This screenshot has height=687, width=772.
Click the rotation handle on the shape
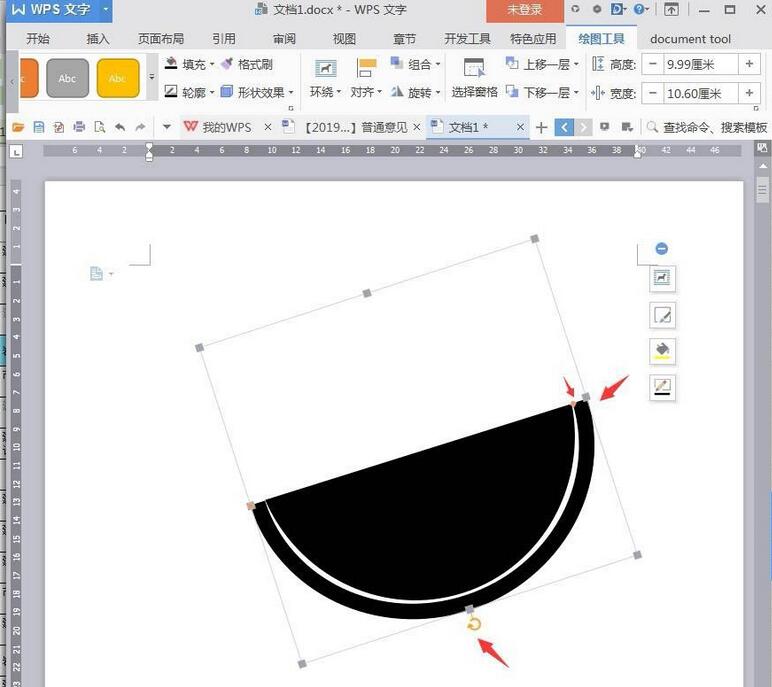click(474, 624)
